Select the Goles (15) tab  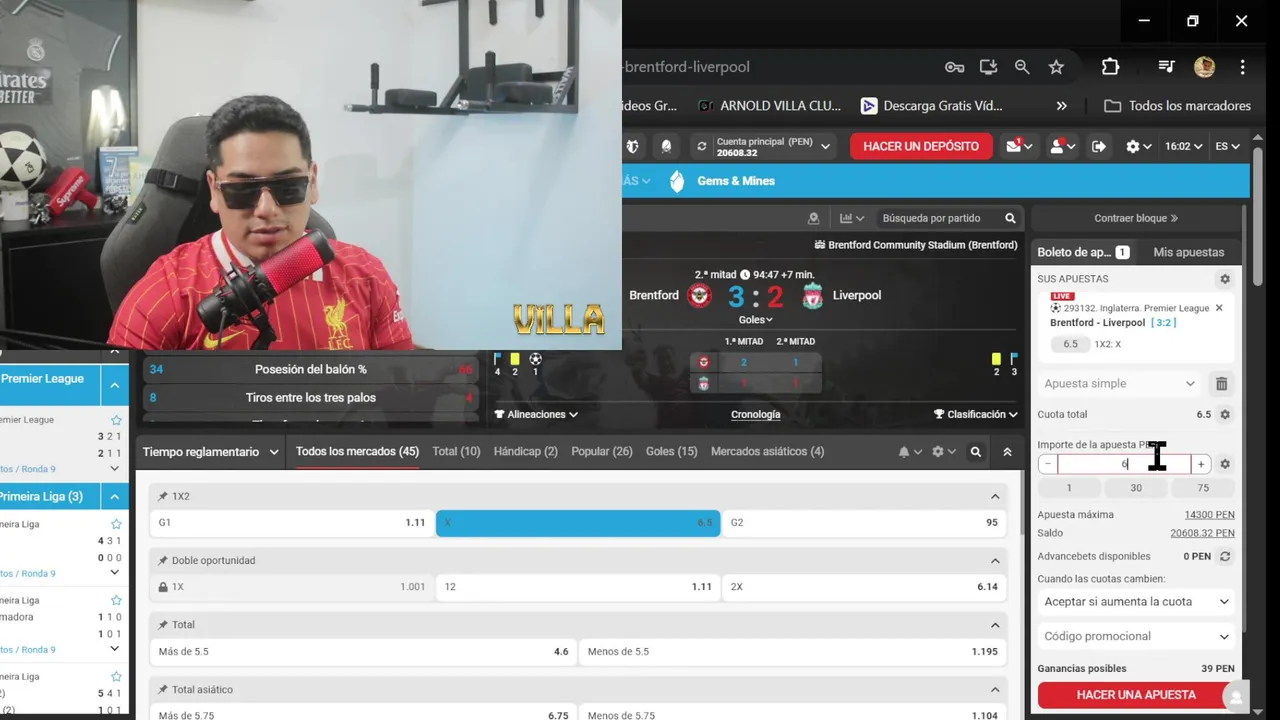click(x=672, y=452)
